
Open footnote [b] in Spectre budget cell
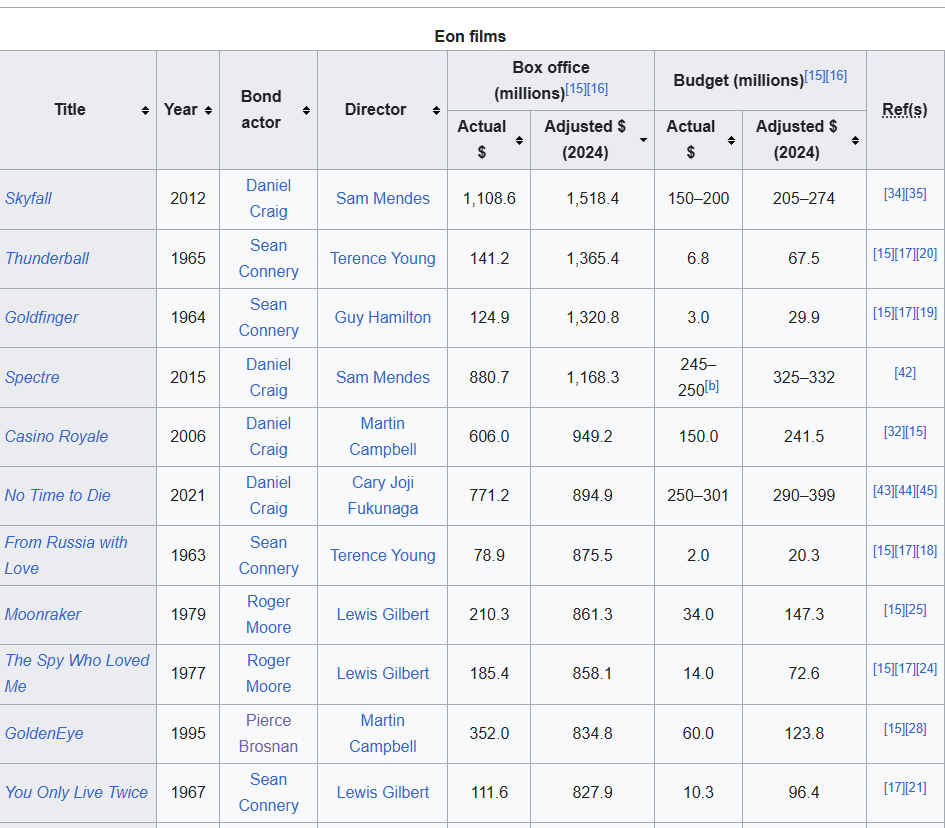click(712, 386)
